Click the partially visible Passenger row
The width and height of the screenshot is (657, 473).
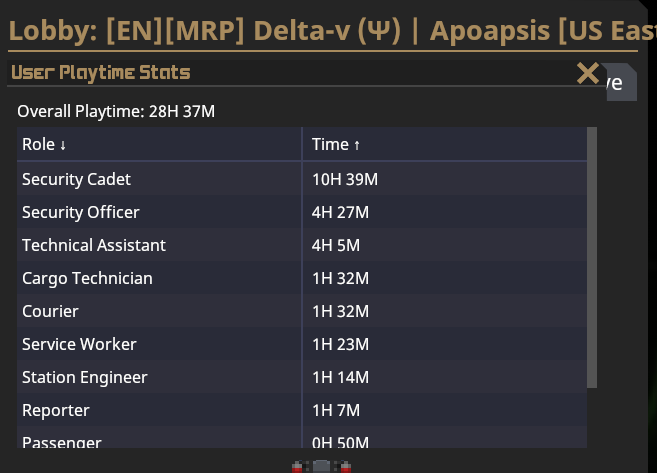tap(302, 437)
